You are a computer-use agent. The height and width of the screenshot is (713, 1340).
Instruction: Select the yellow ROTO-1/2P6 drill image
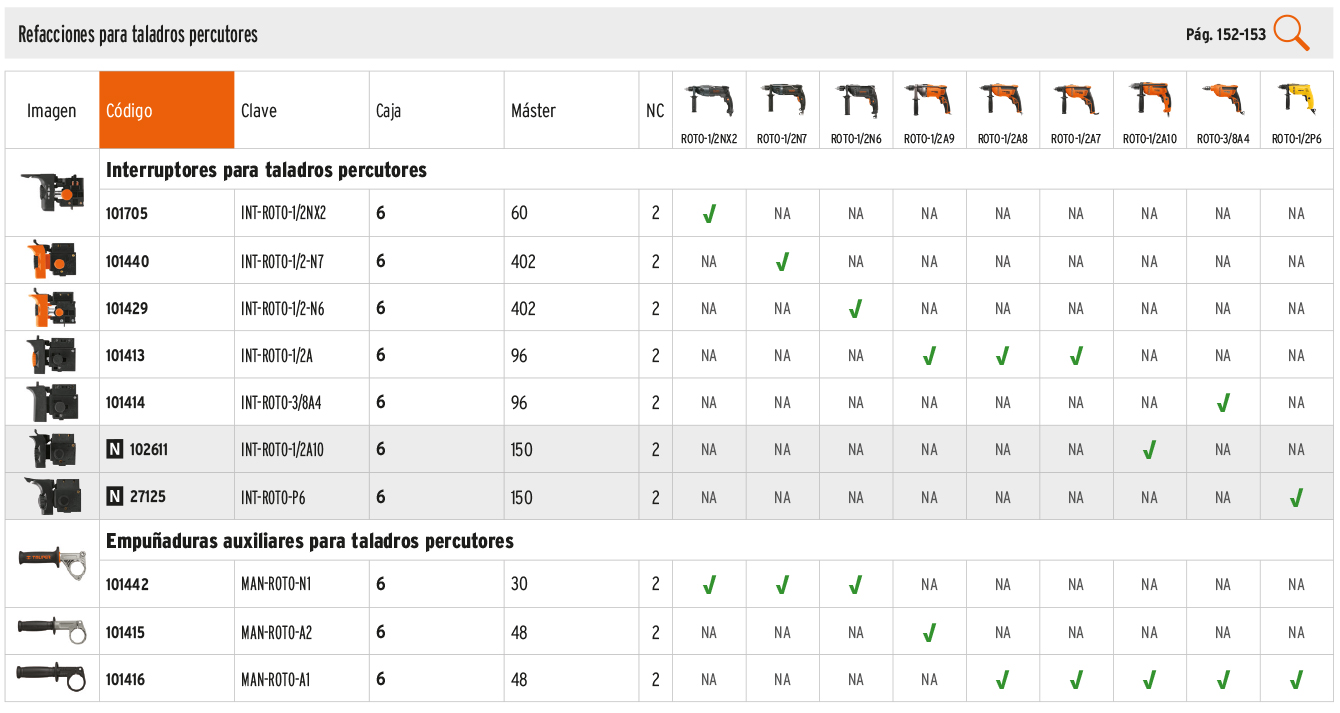[1296, 101]
